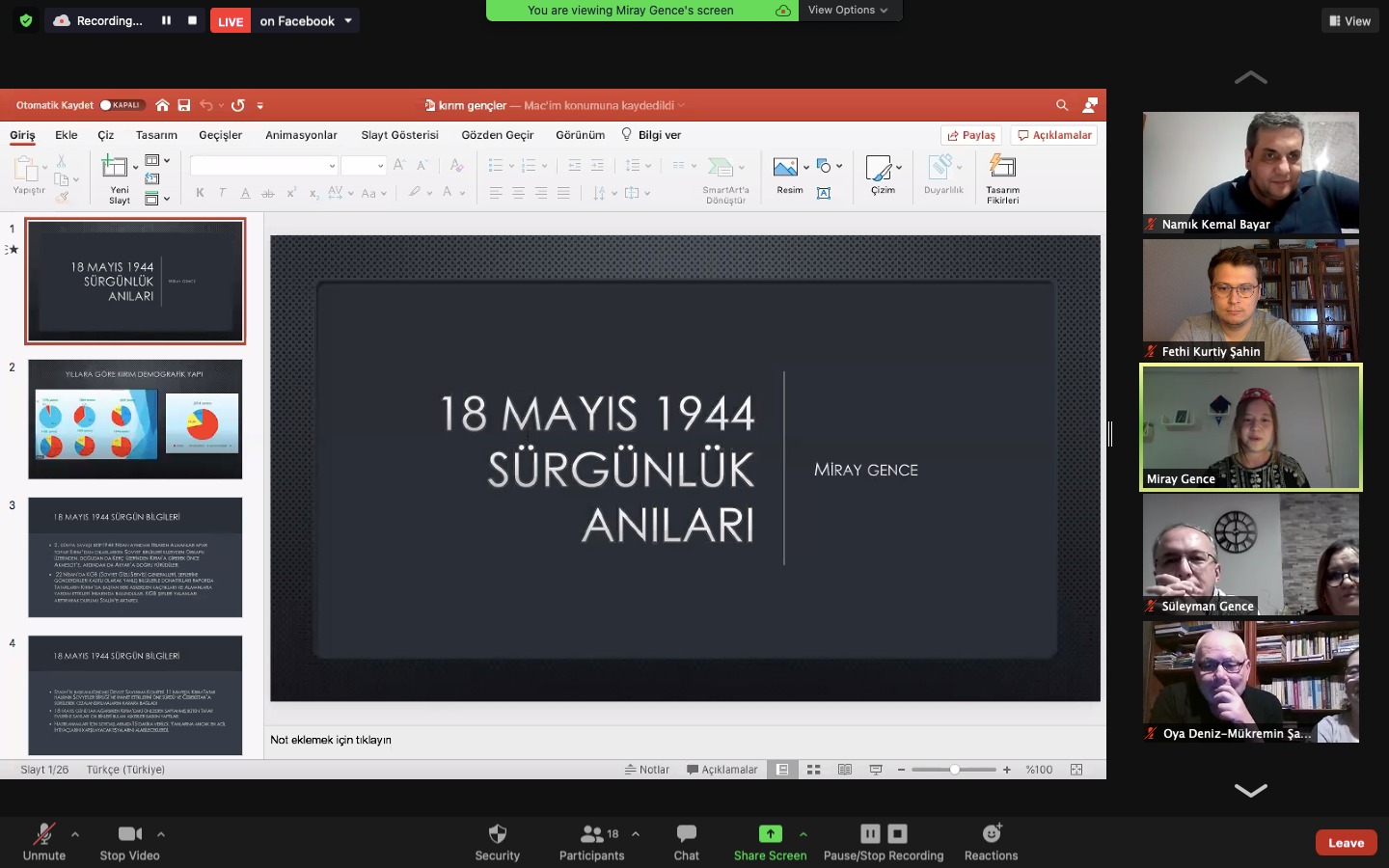Switch to reading view in status bar
The height and width of the screenshot is (868, 1389).
845,770
